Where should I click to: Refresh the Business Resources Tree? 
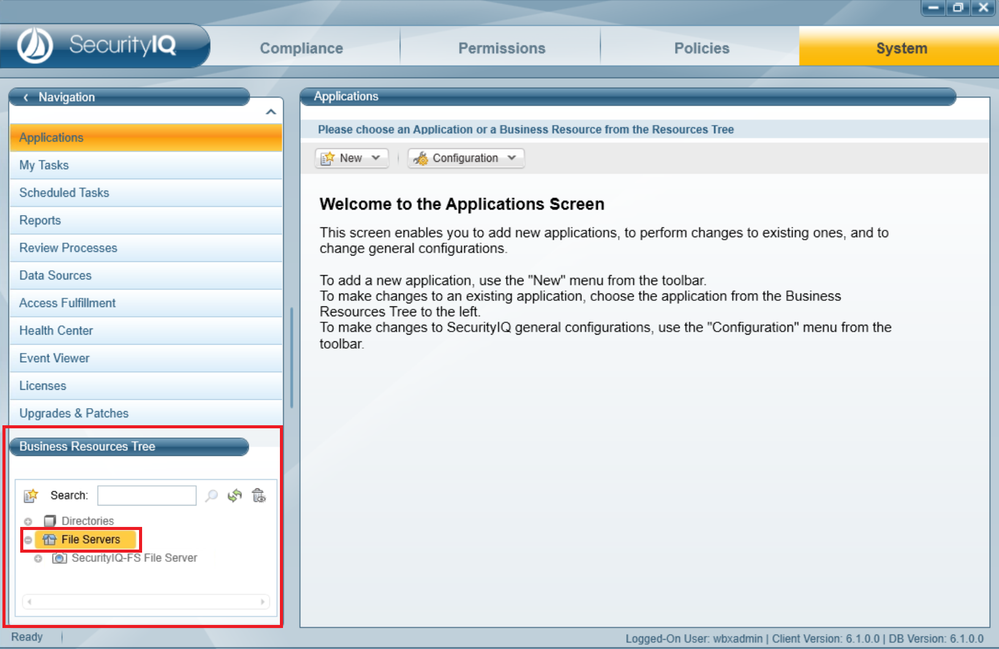pos(233,495)
